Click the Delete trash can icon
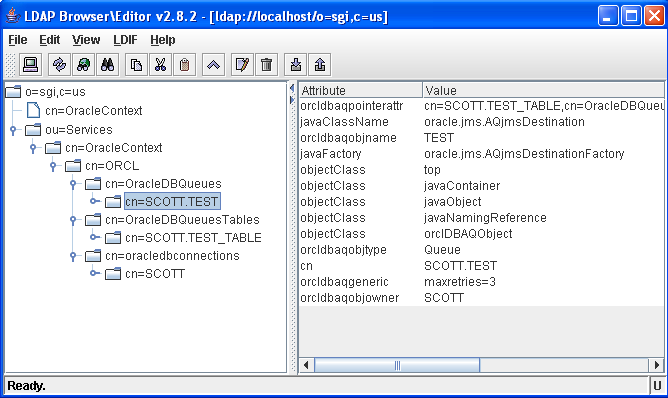Viewport: 668px width, 398px height. coord(267,65)
